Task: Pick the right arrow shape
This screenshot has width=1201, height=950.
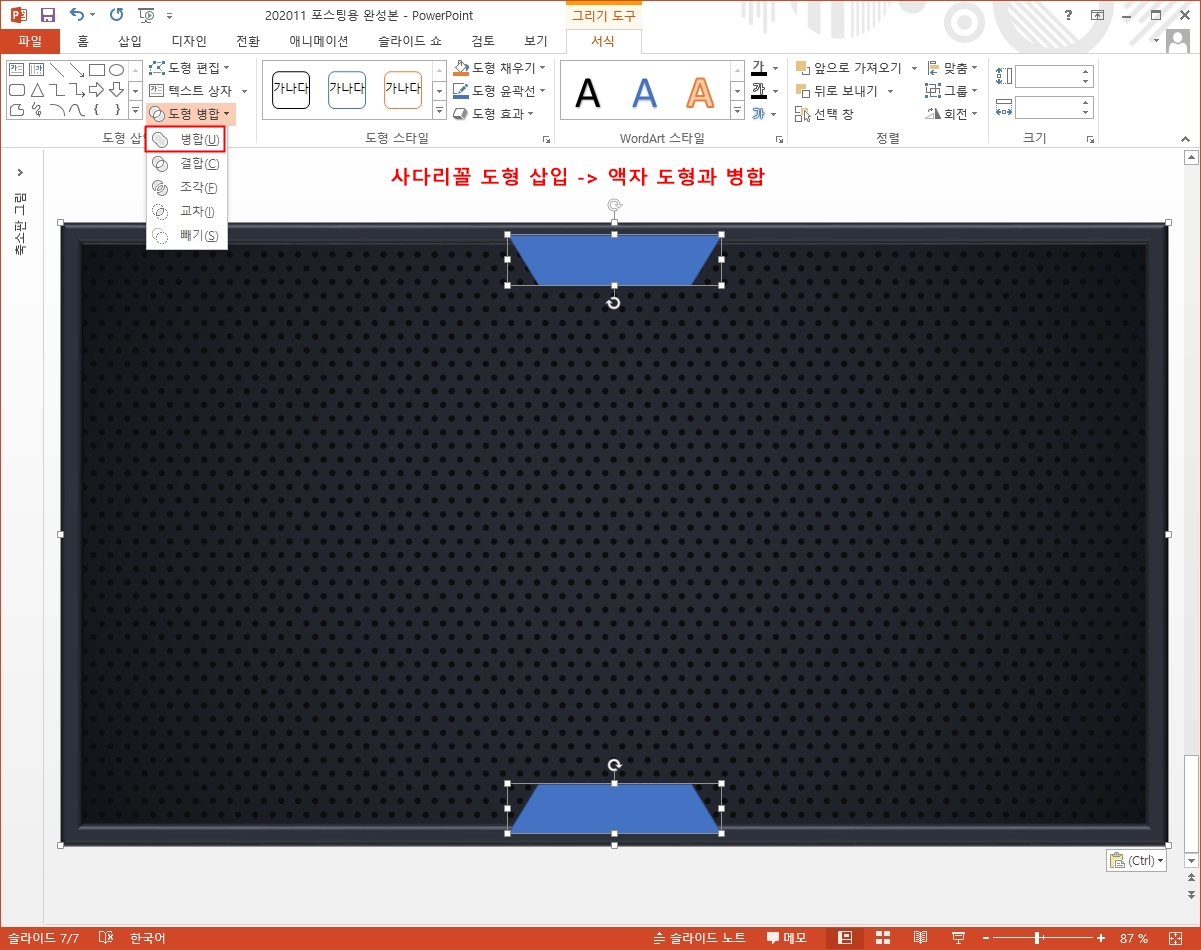Action: 97,90
